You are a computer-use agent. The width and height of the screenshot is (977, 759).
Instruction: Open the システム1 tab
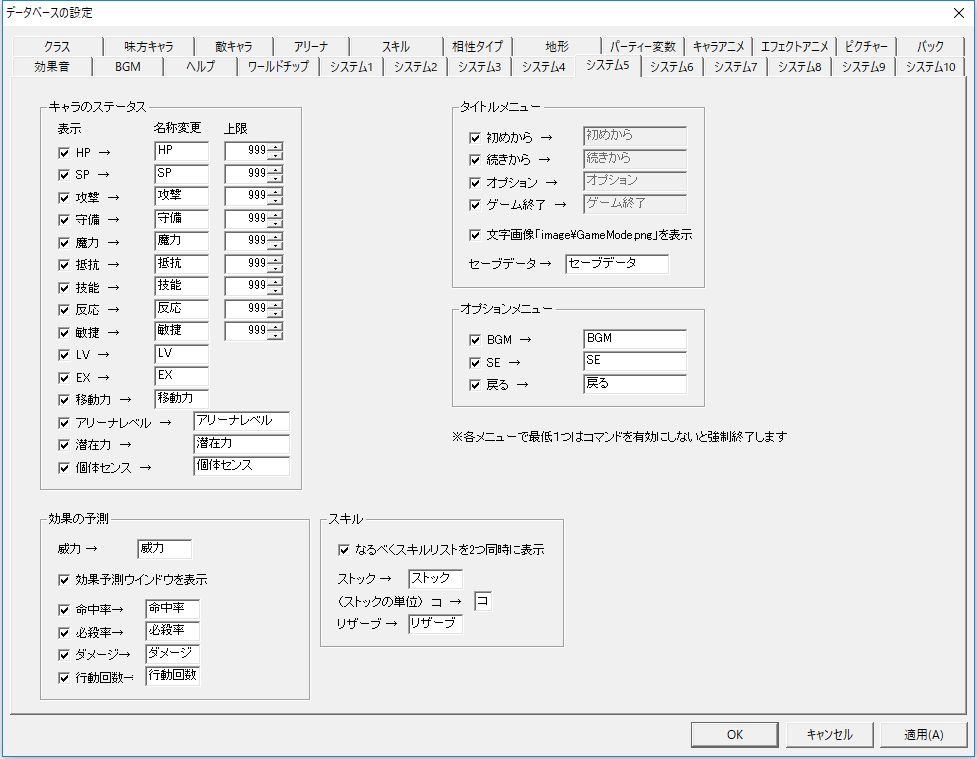click(x=351, y=67)
